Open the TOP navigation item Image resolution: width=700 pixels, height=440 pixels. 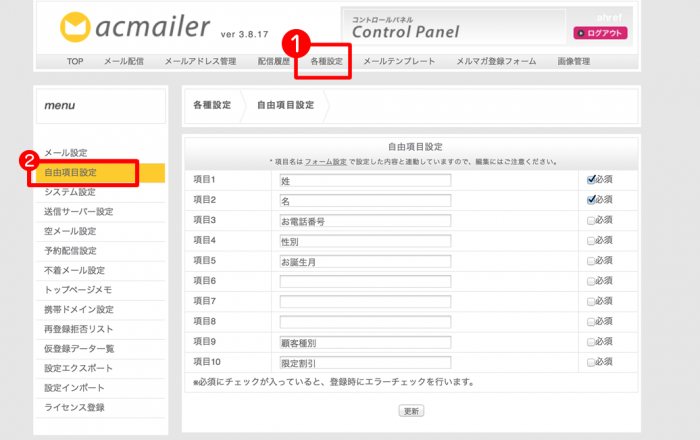pos(75,61)
